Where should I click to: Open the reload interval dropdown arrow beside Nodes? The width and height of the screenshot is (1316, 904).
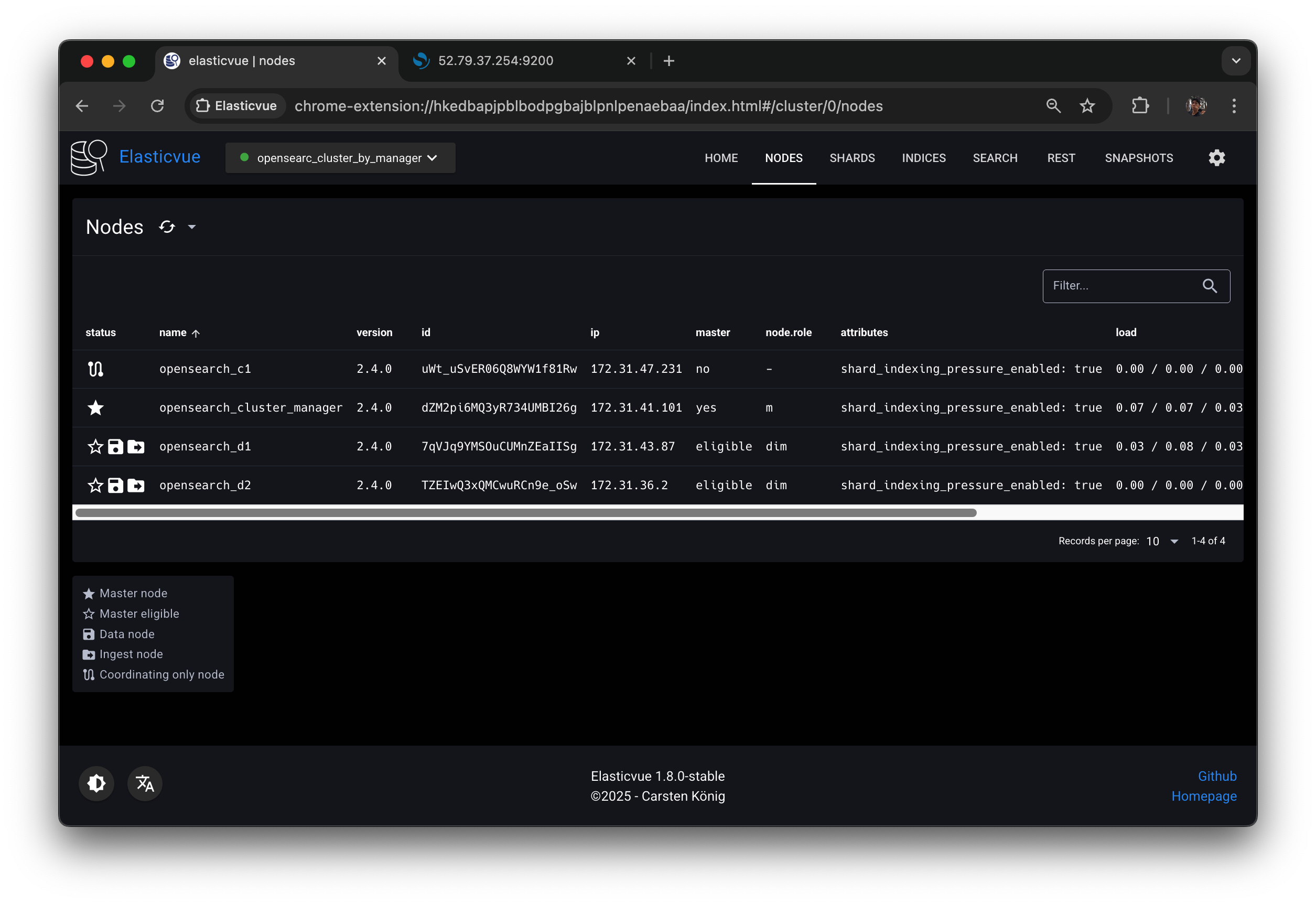tap(192, 227)
